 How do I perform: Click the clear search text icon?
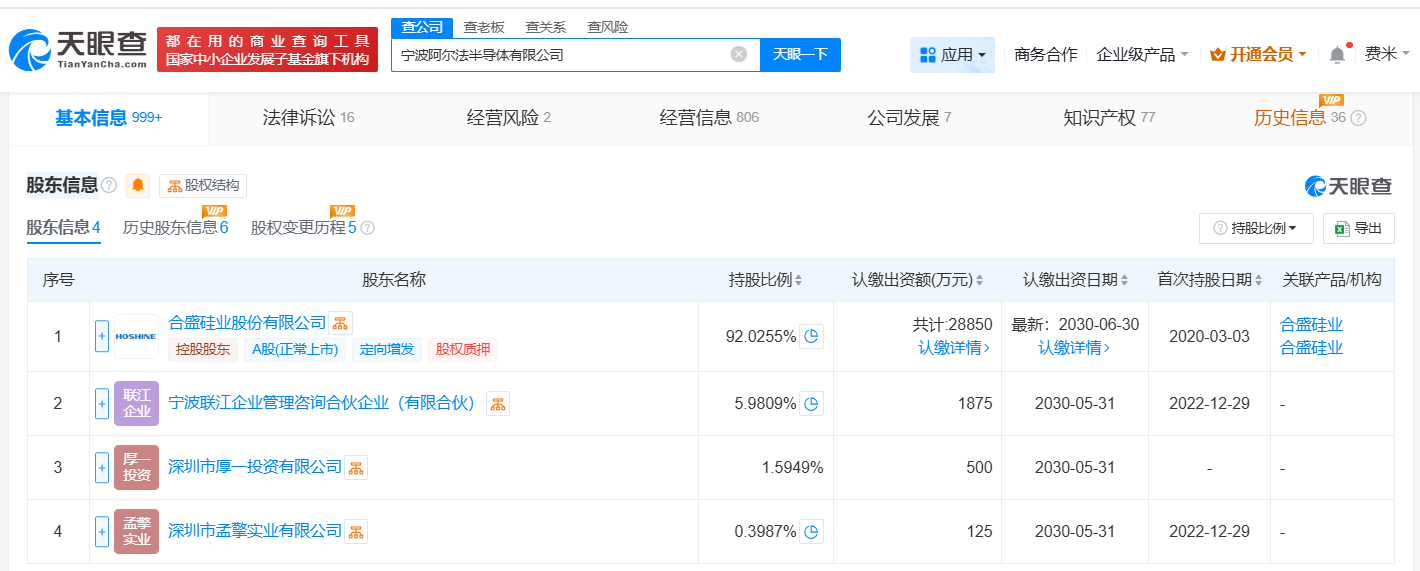pos(739,54)
